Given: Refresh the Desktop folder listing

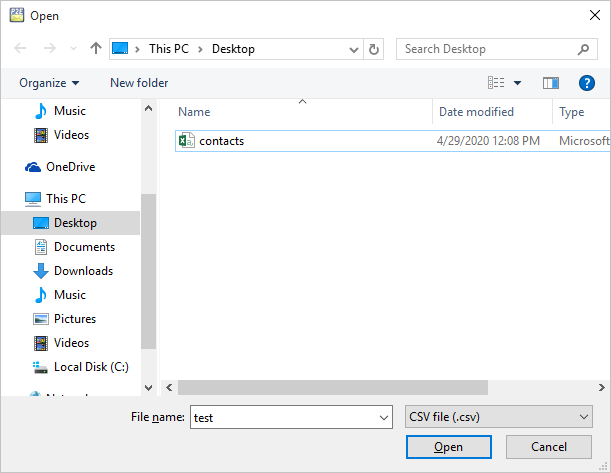Looking at the screenshot, I should pyautogui.click(x=374, y=49).
